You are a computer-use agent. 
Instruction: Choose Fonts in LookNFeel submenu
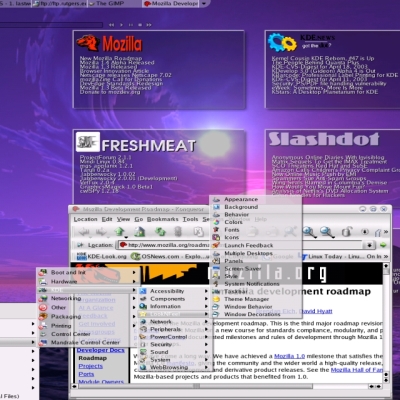(256, 230)
